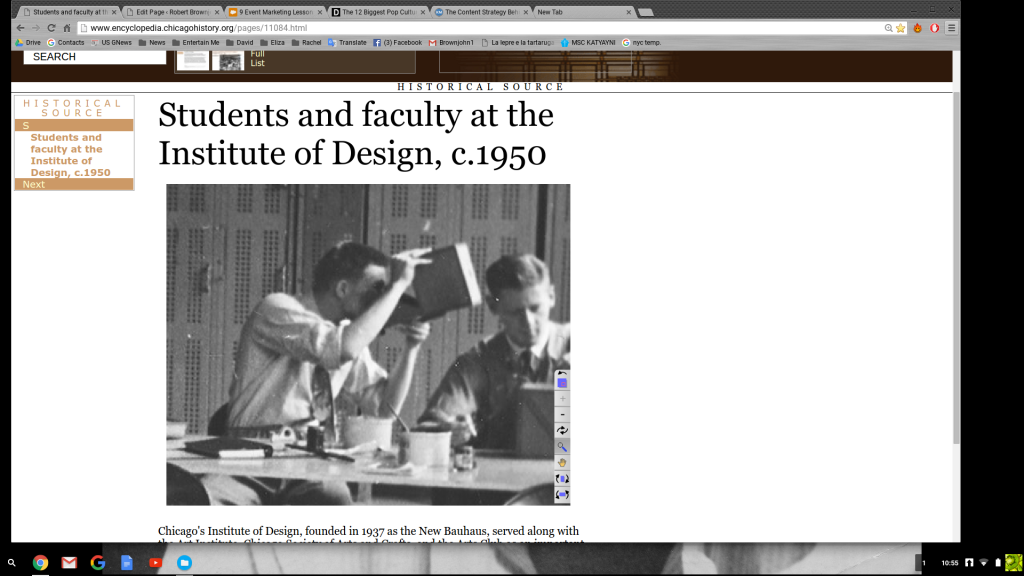Open the Rachel bookmarks folder
This screenshot has height=576, width=1024.
(x=306, y=42)
